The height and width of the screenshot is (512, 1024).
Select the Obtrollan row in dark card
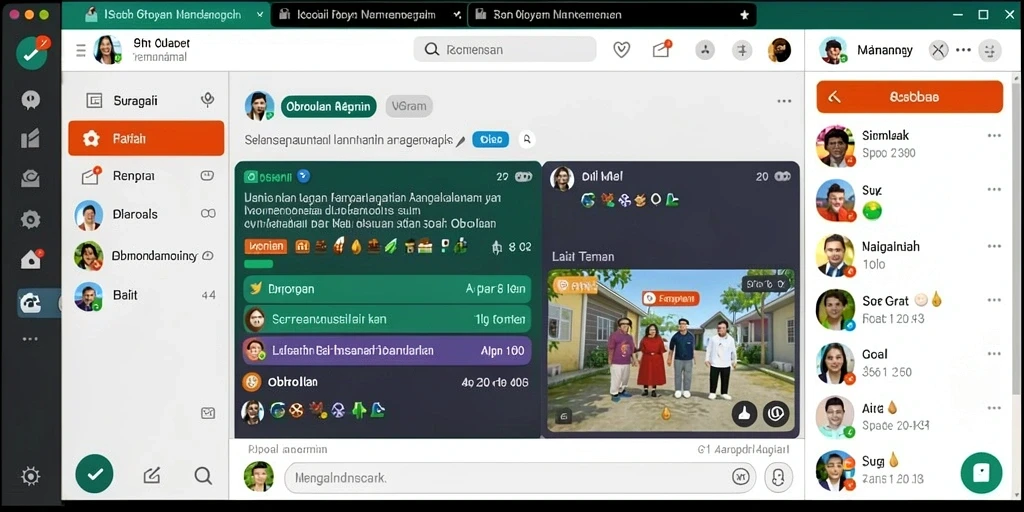pyautogui.click(x=387, y=382)
